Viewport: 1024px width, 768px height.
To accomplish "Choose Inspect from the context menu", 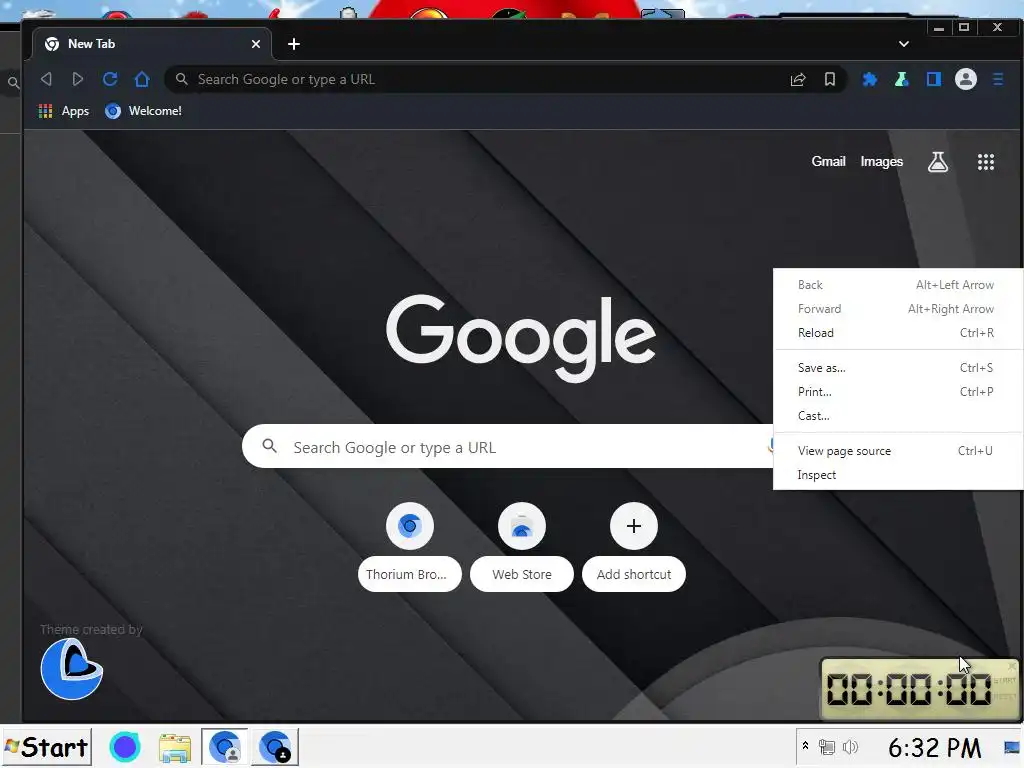I will (898, 475).
